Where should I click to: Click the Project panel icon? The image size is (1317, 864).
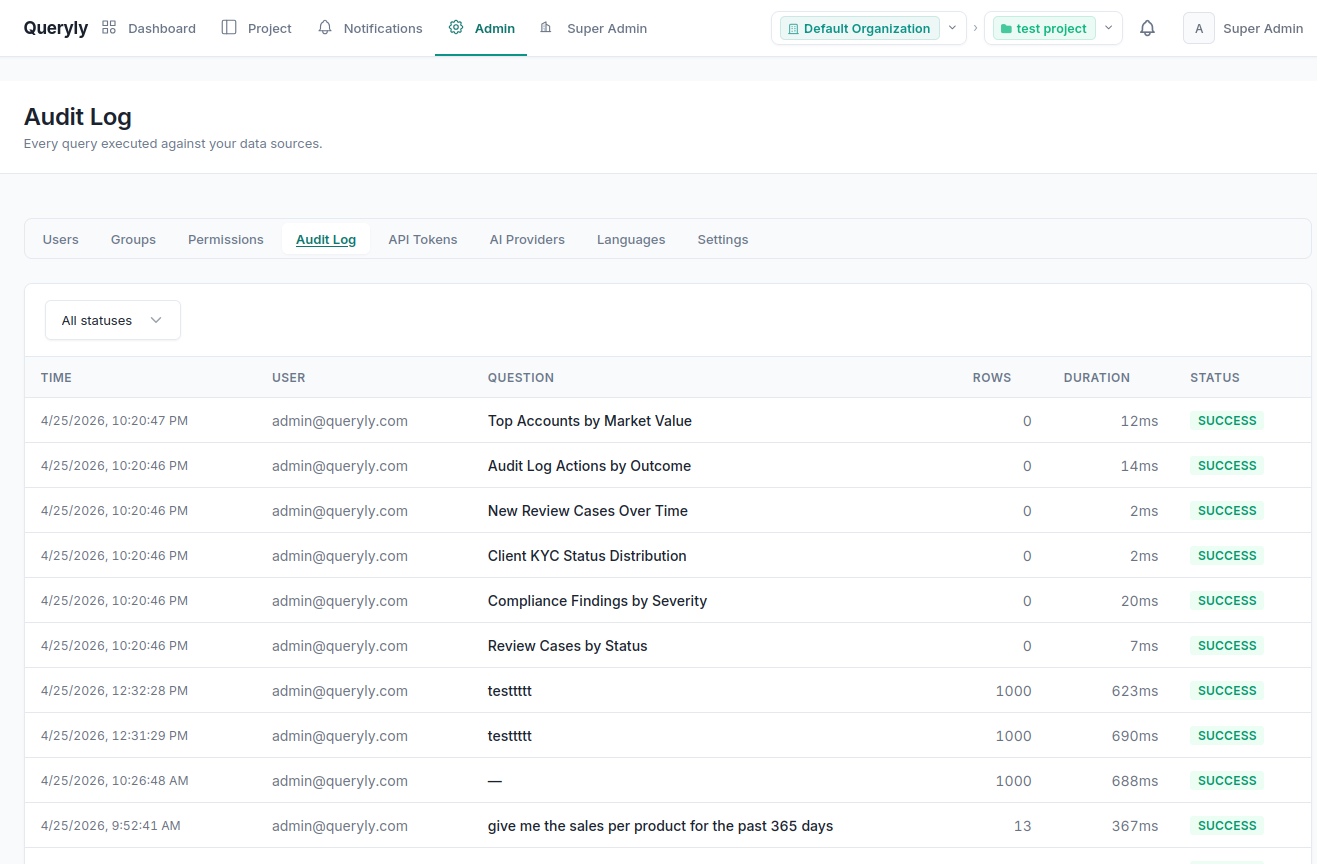[227, 27]
